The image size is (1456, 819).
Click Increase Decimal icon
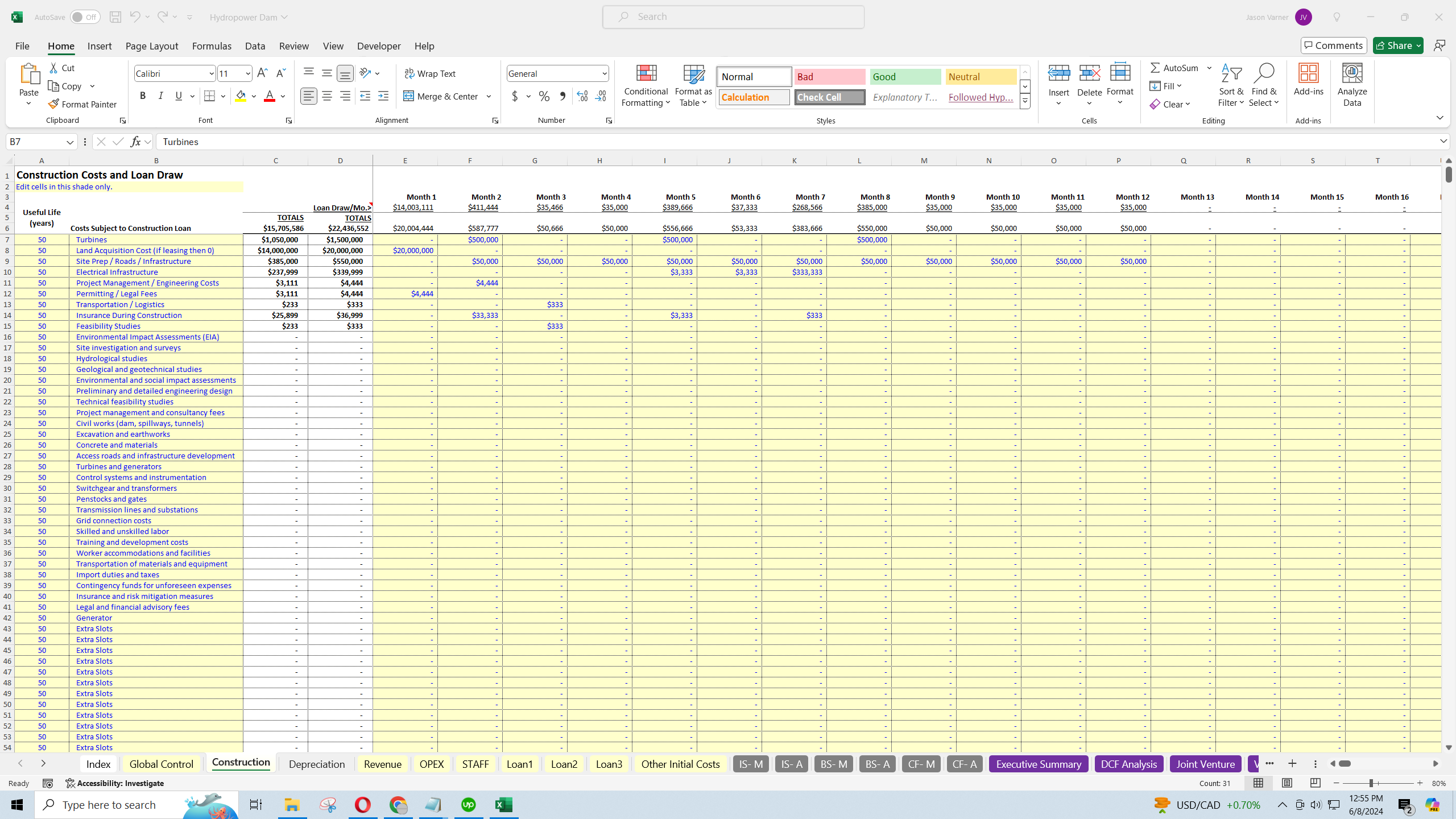pyautogui.click(x=582, y=96)
